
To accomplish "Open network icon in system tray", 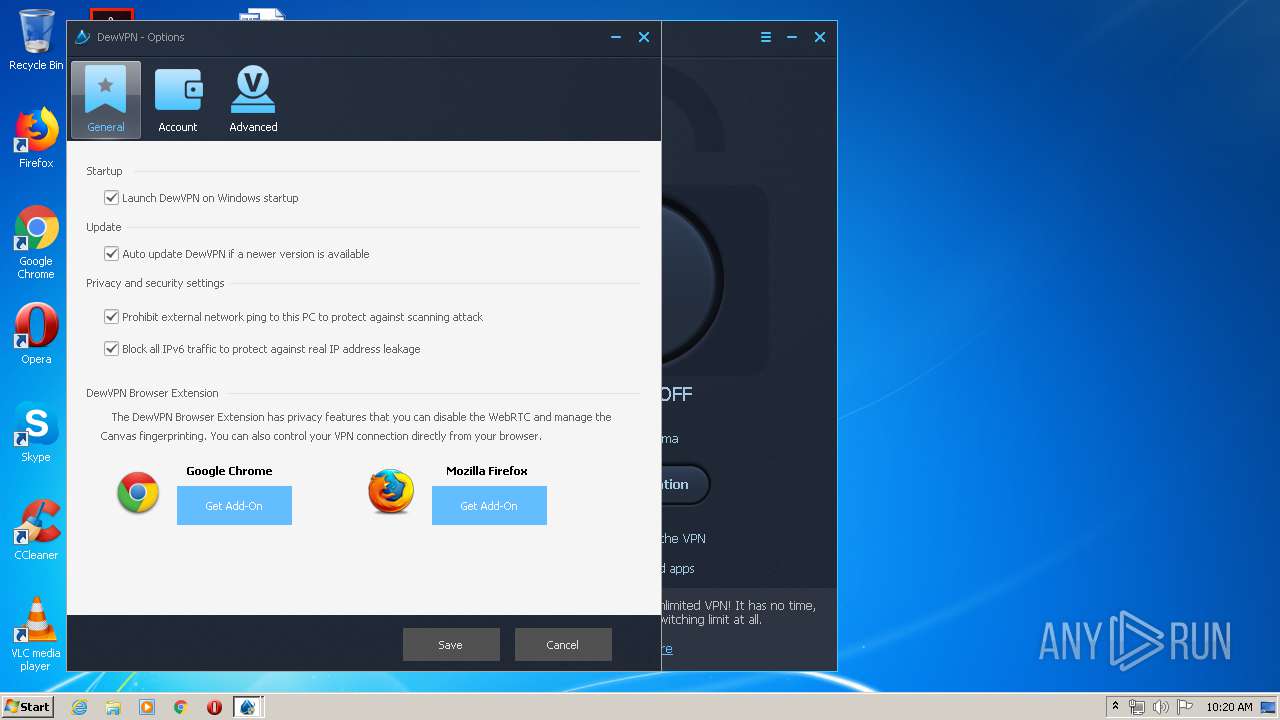I will coord(1137,707).
